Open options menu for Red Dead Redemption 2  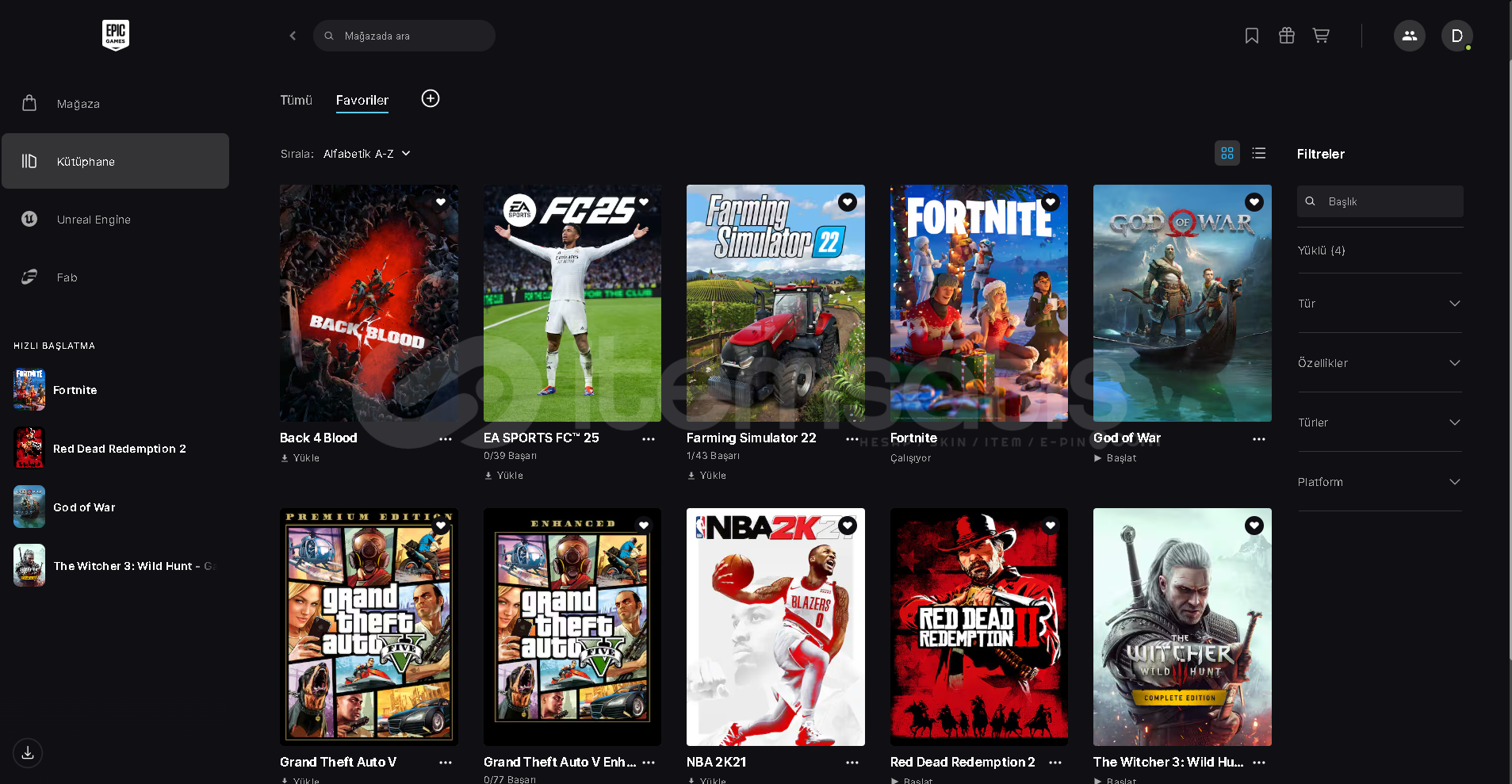click(x=1055, y=763)
